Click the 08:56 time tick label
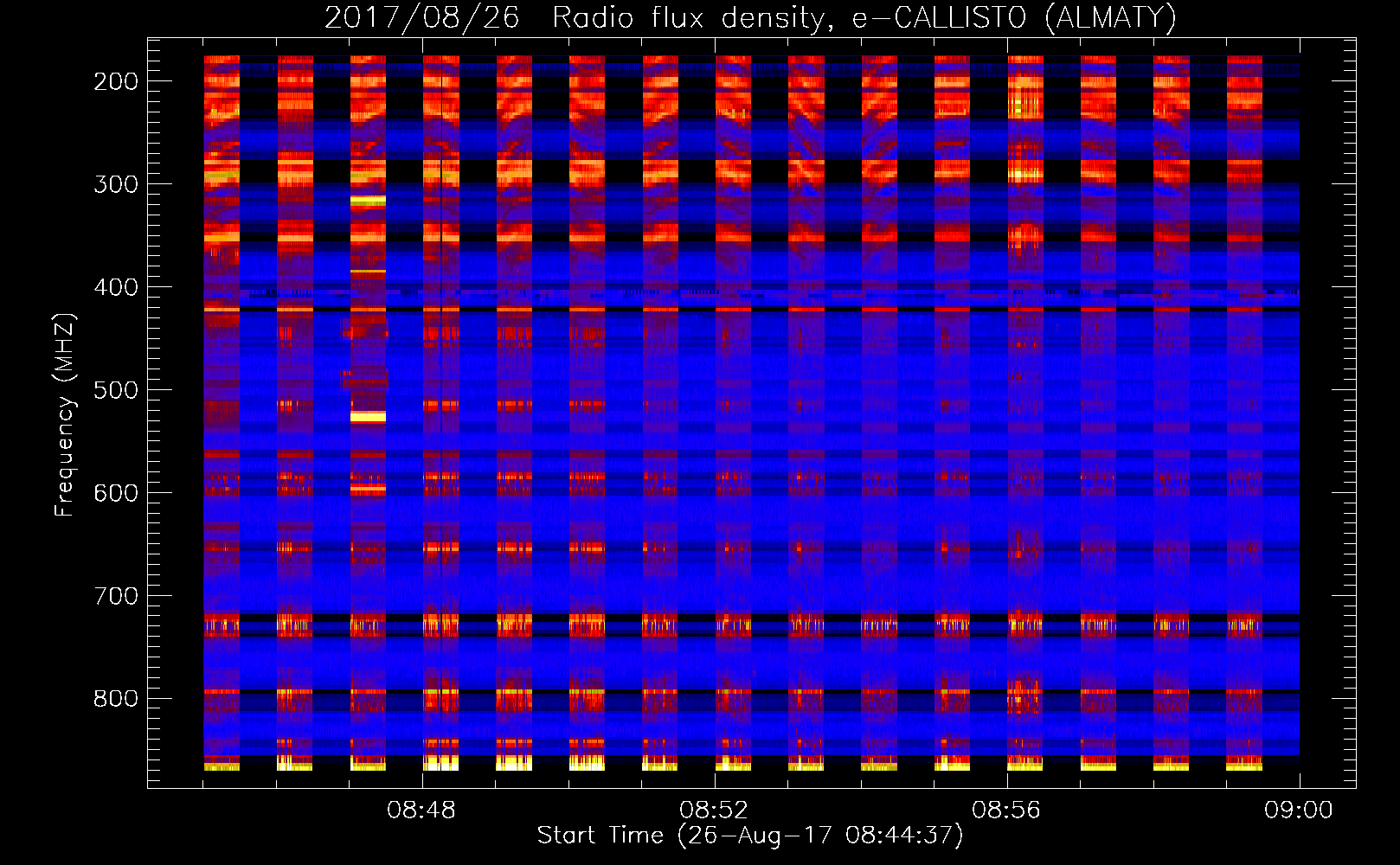1400x865 pixels. pos(1006,811)
